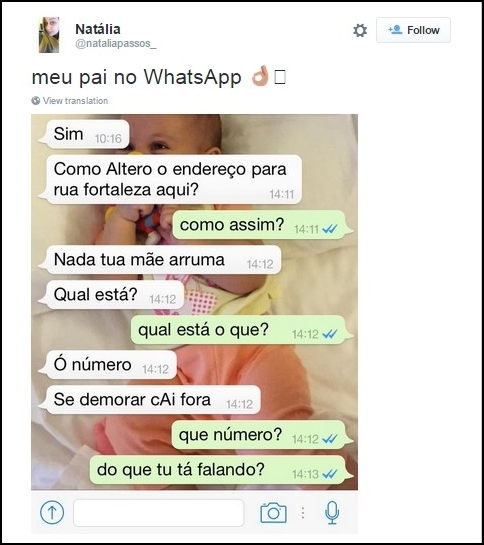Screen dimensions: 484x545
Task: Click View translation
Action: click(75, 101)
